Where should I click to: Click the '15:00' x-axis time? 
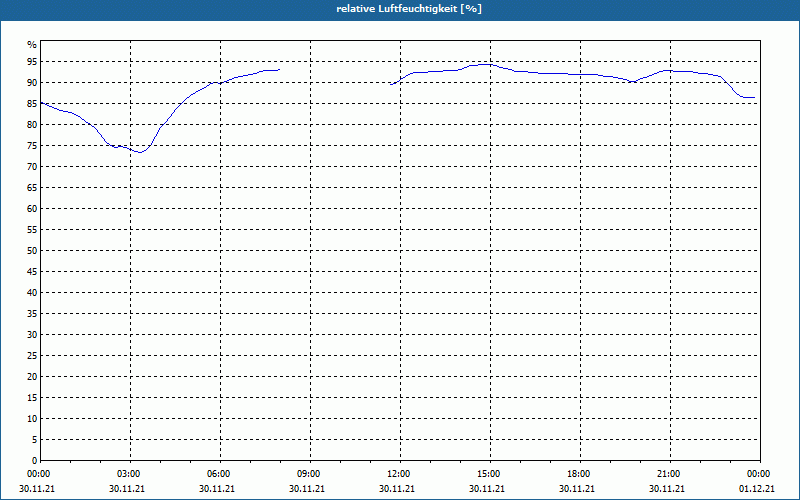click(x=489, y=474)
